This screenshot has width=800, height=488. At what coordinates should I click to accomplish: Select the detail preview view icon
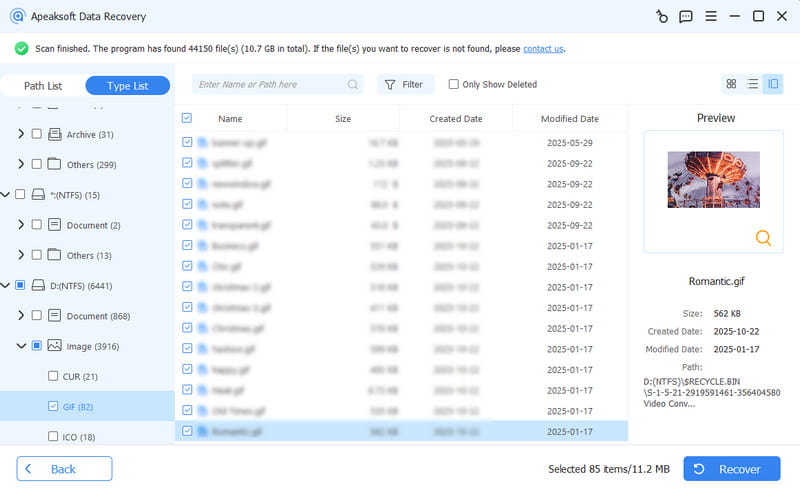pos(772,84)
